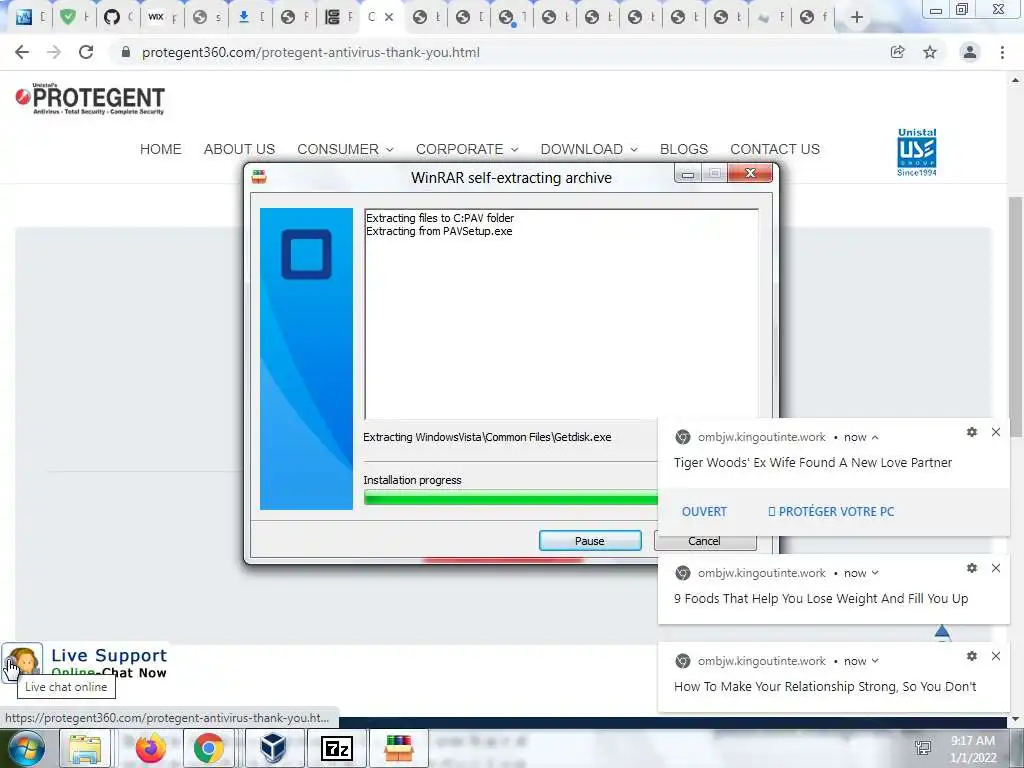Viewport: 1024px width, 768px height.
Task: Click 'Extracting from PAVSetup.exe' log line
Action: 439,231
